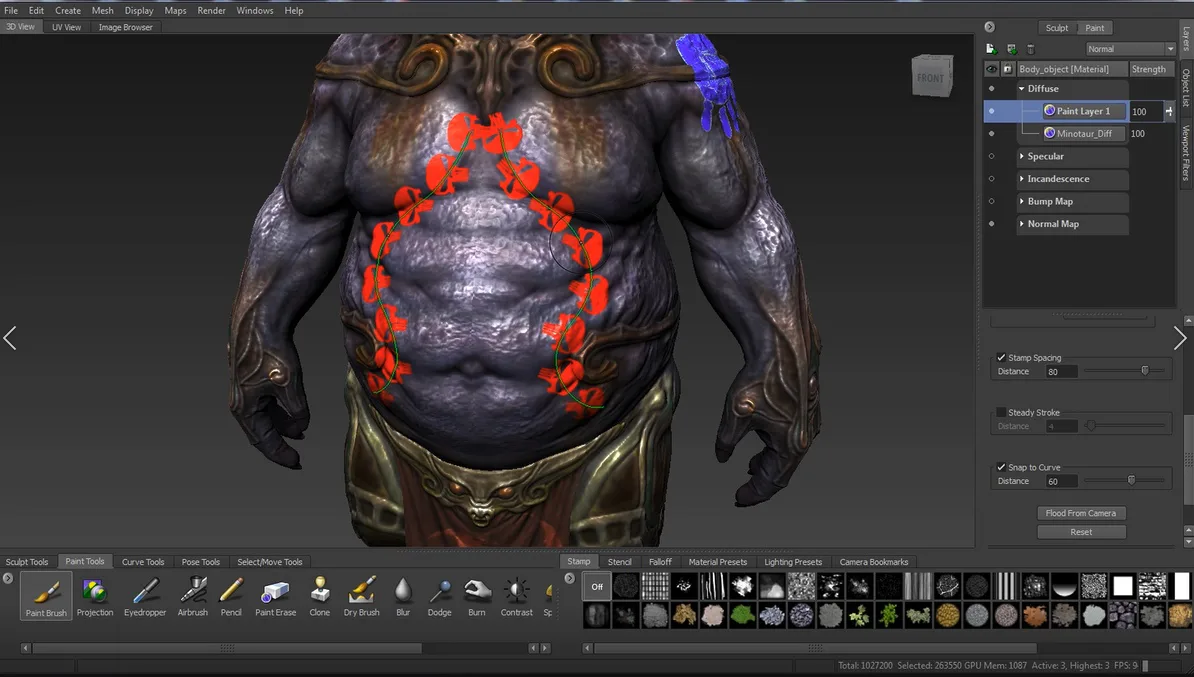Click the tool tray round arrow button
Image resolution: width=1194 pixels, height=677 pixels.
(8, 578)
